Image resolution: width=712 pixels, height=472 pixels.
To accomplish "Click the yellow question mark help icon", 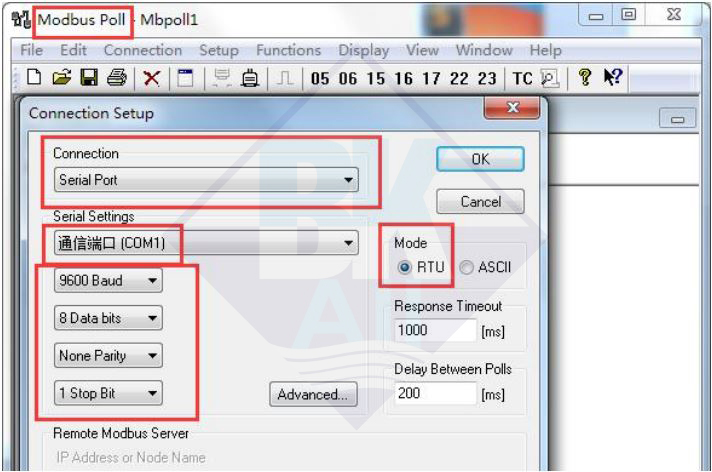I will pos(585,78).
